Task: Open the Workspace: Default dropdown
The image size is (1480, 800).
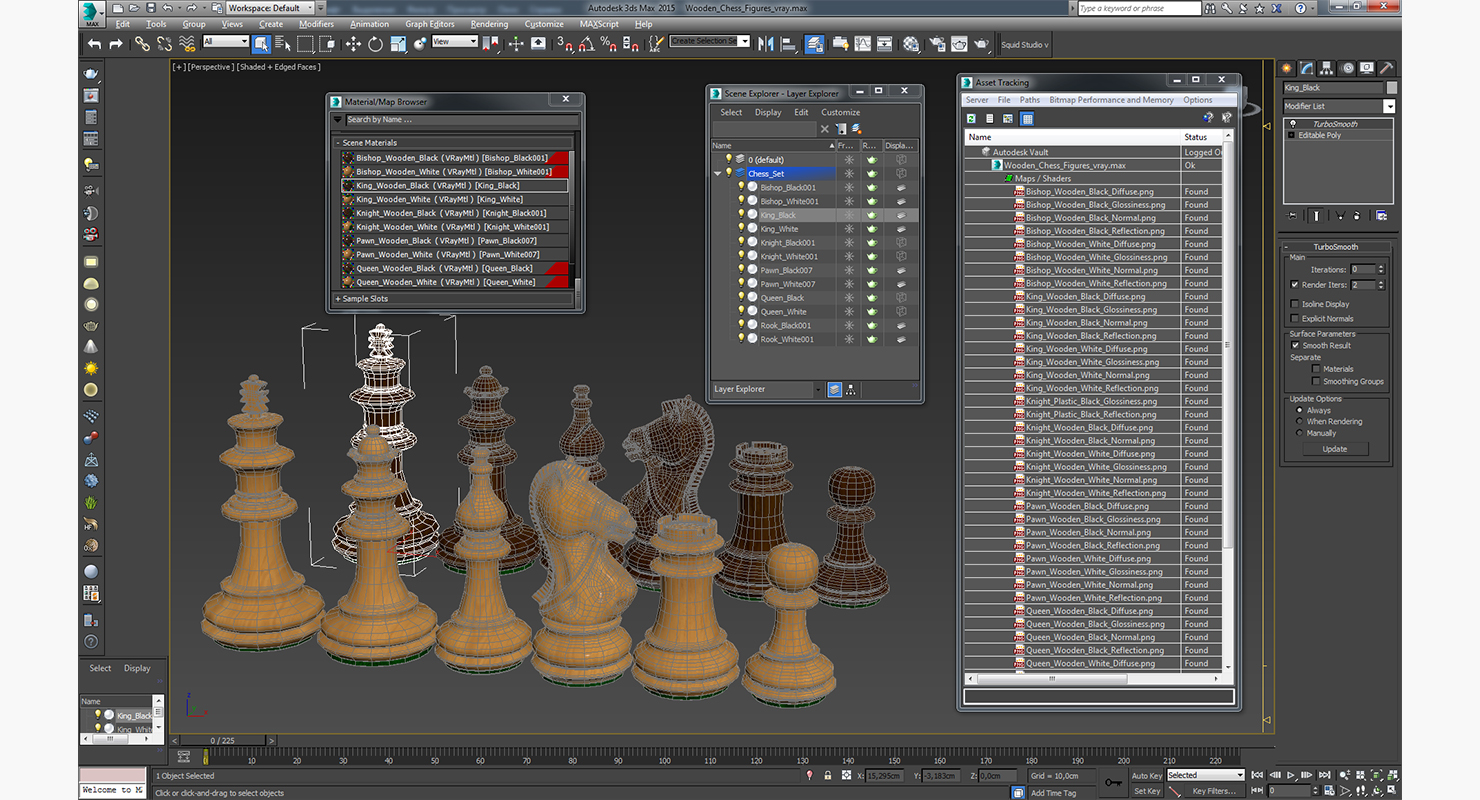Action: coord(270,8)
